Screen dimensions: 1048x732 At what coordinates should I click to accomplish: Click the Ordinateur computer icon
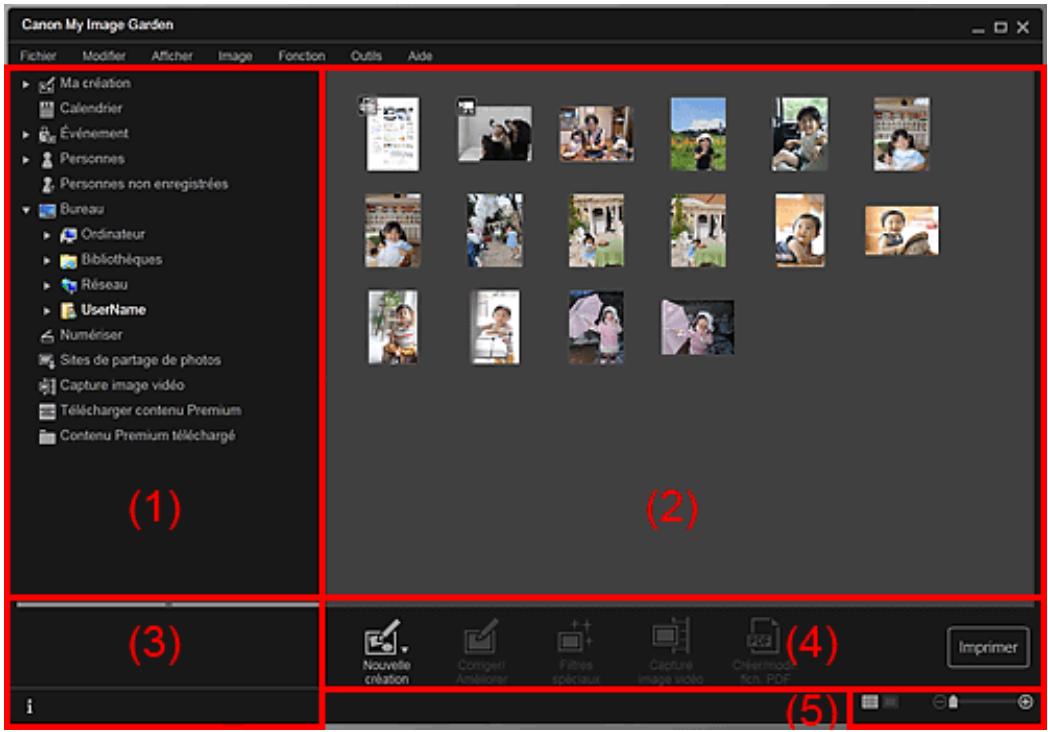[x=68, y=235]
